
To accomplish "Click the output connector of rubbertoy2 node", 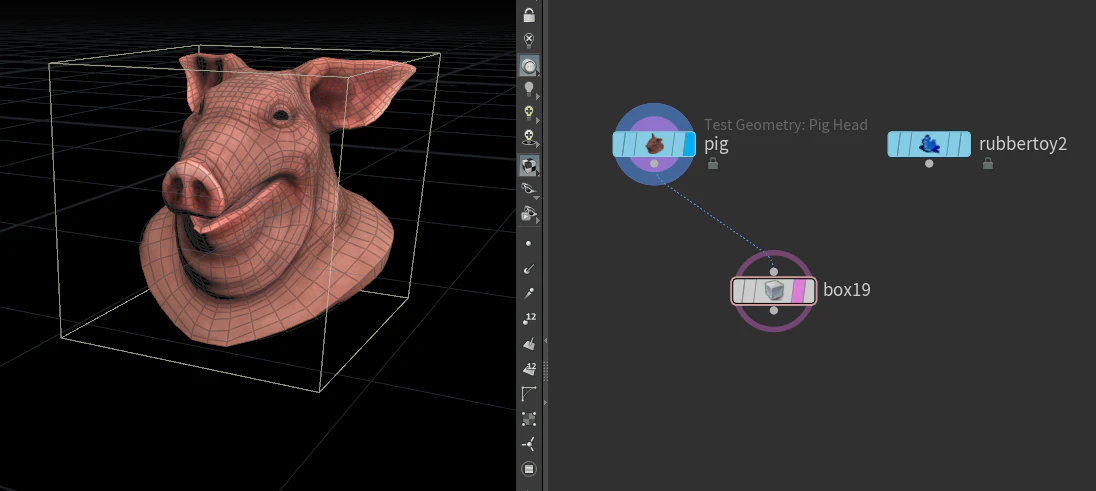I will point(929,164).
